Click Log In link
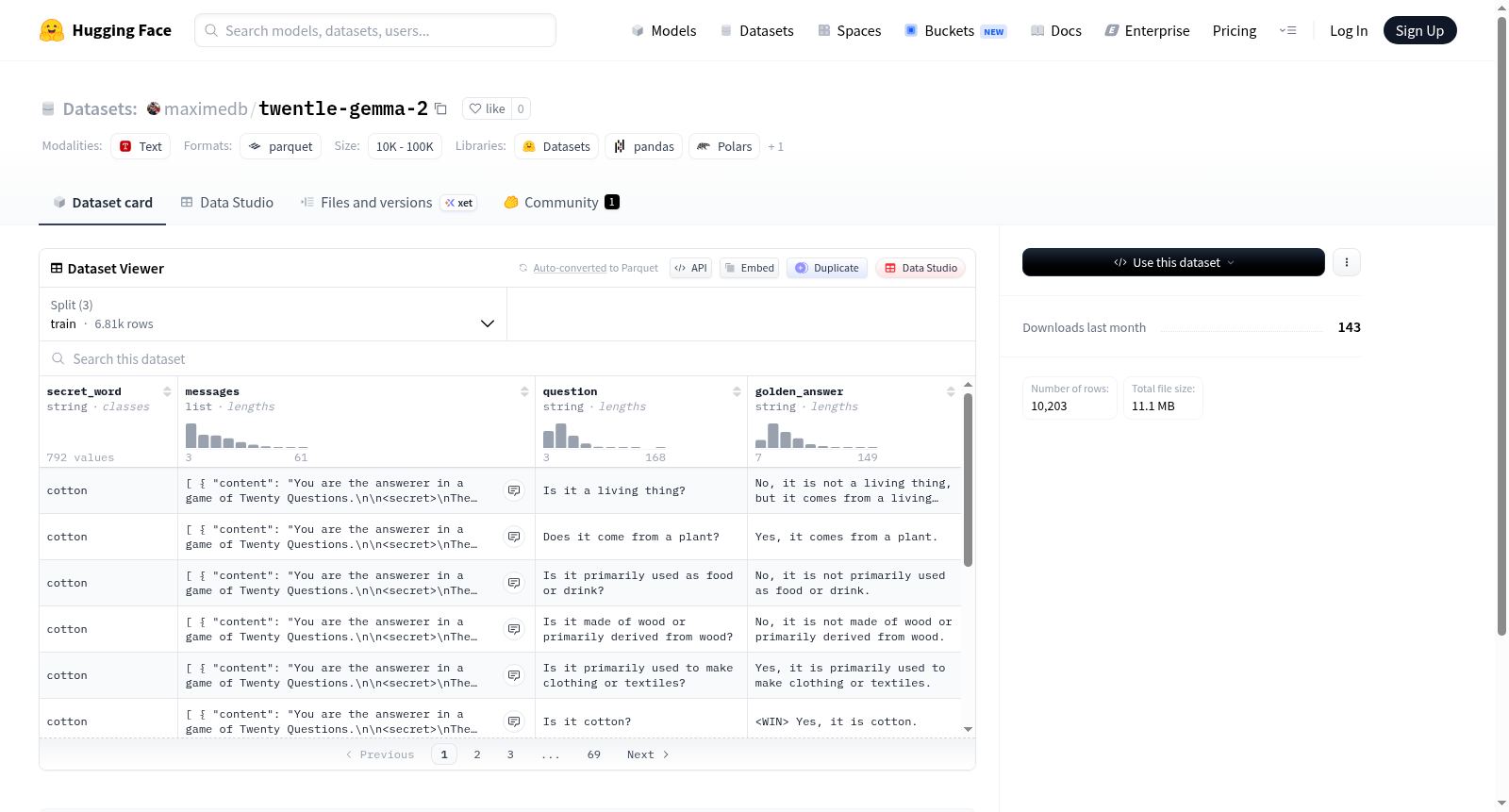Screen dimensions: 1509x812 [1349, 30]
